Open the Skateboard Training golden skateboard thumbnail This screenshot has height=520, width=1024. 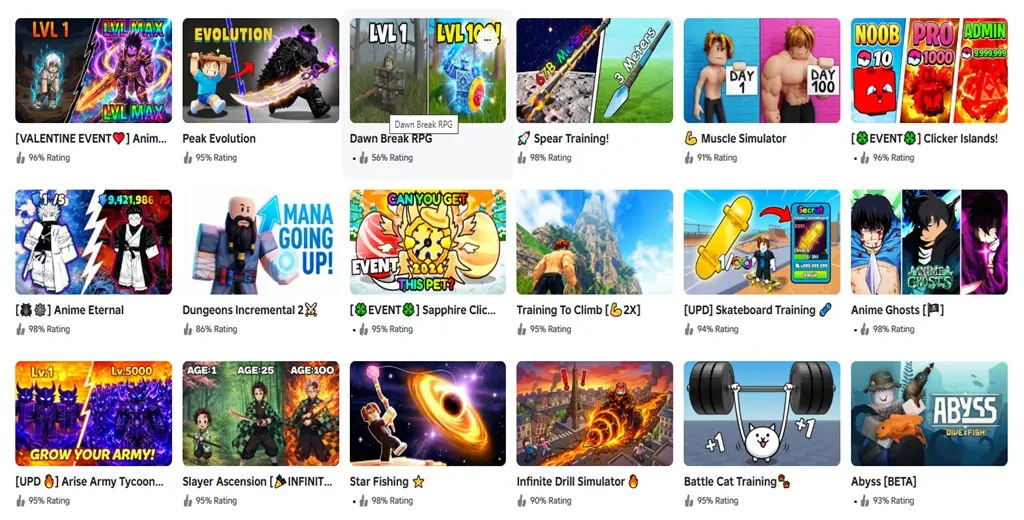(x=761, y=242)
